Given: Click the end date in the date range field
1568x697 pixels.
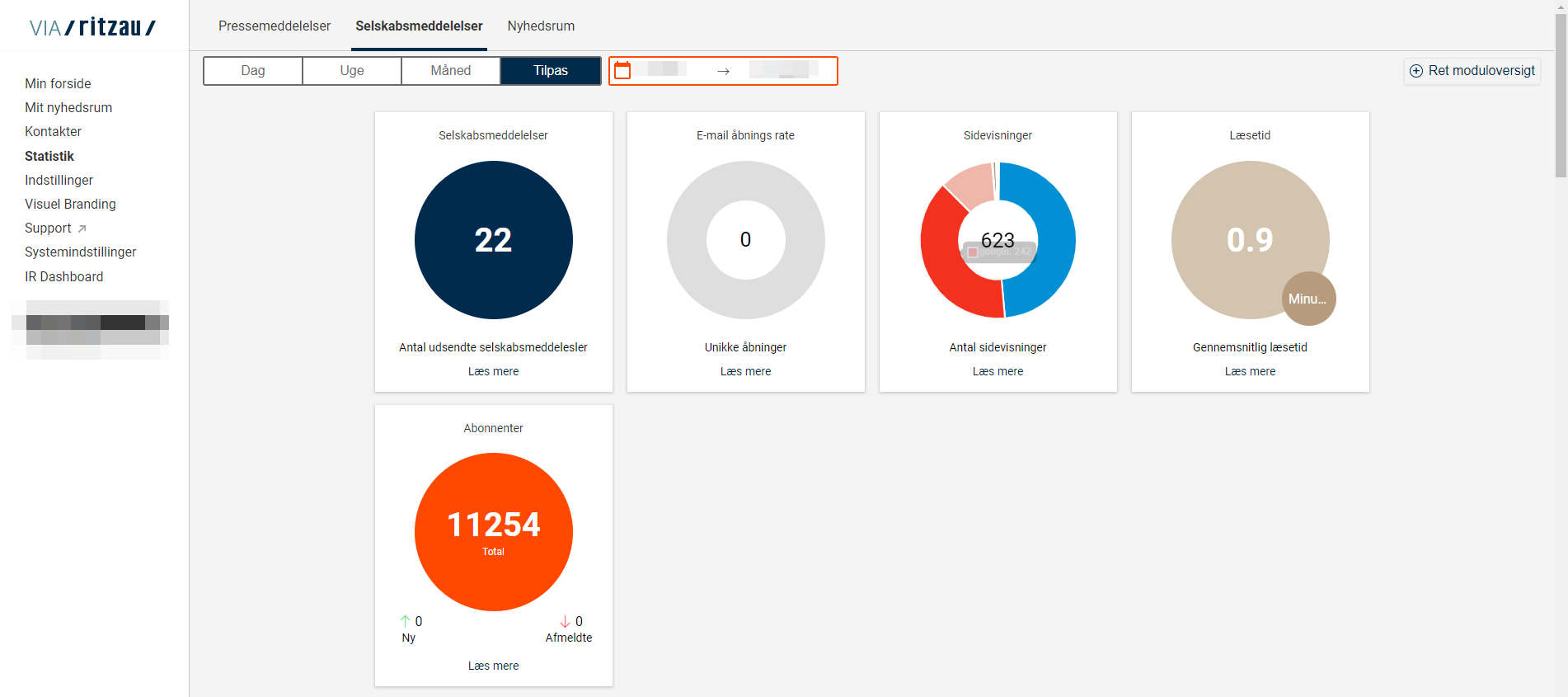Looking at the screenshot, I should click(x=783, y=70).
